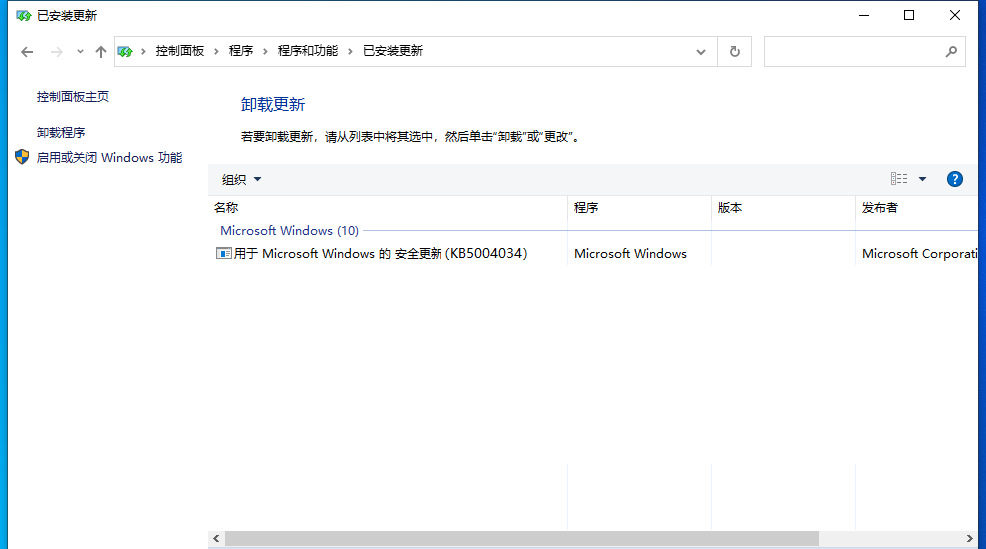986x549 pixels.
Task: Go up one level with up arrow
Action: click(101, 52)
